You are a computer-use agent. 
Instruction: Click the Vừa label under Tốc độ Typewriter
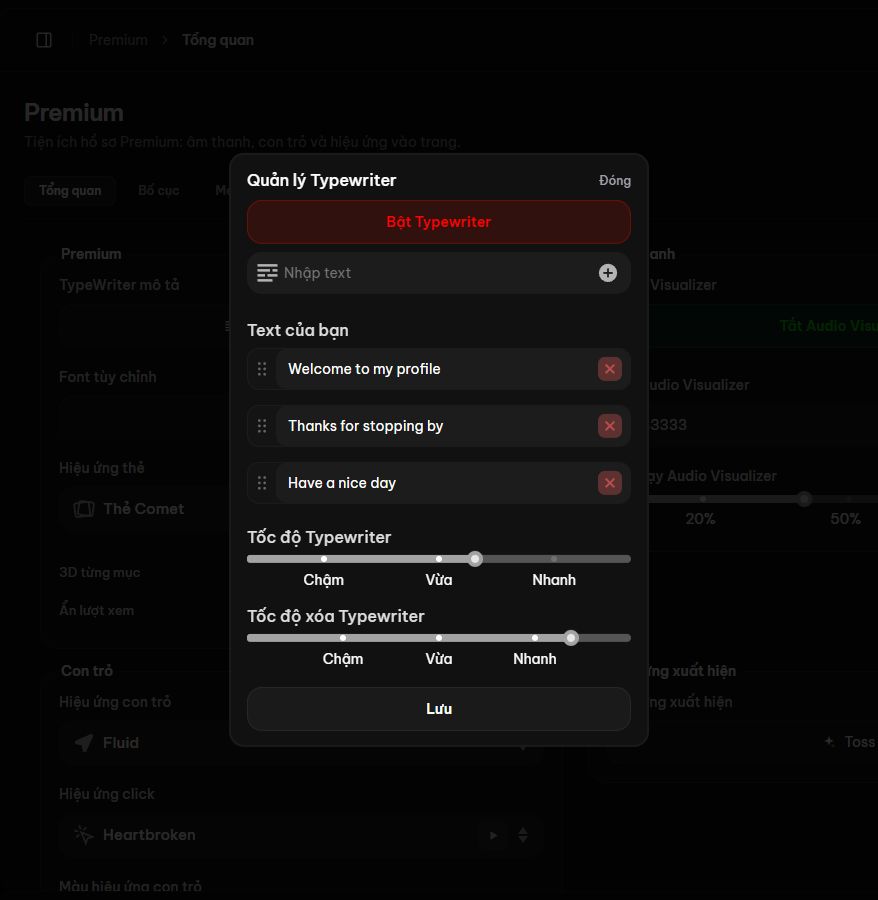click(x=439, y=580)
